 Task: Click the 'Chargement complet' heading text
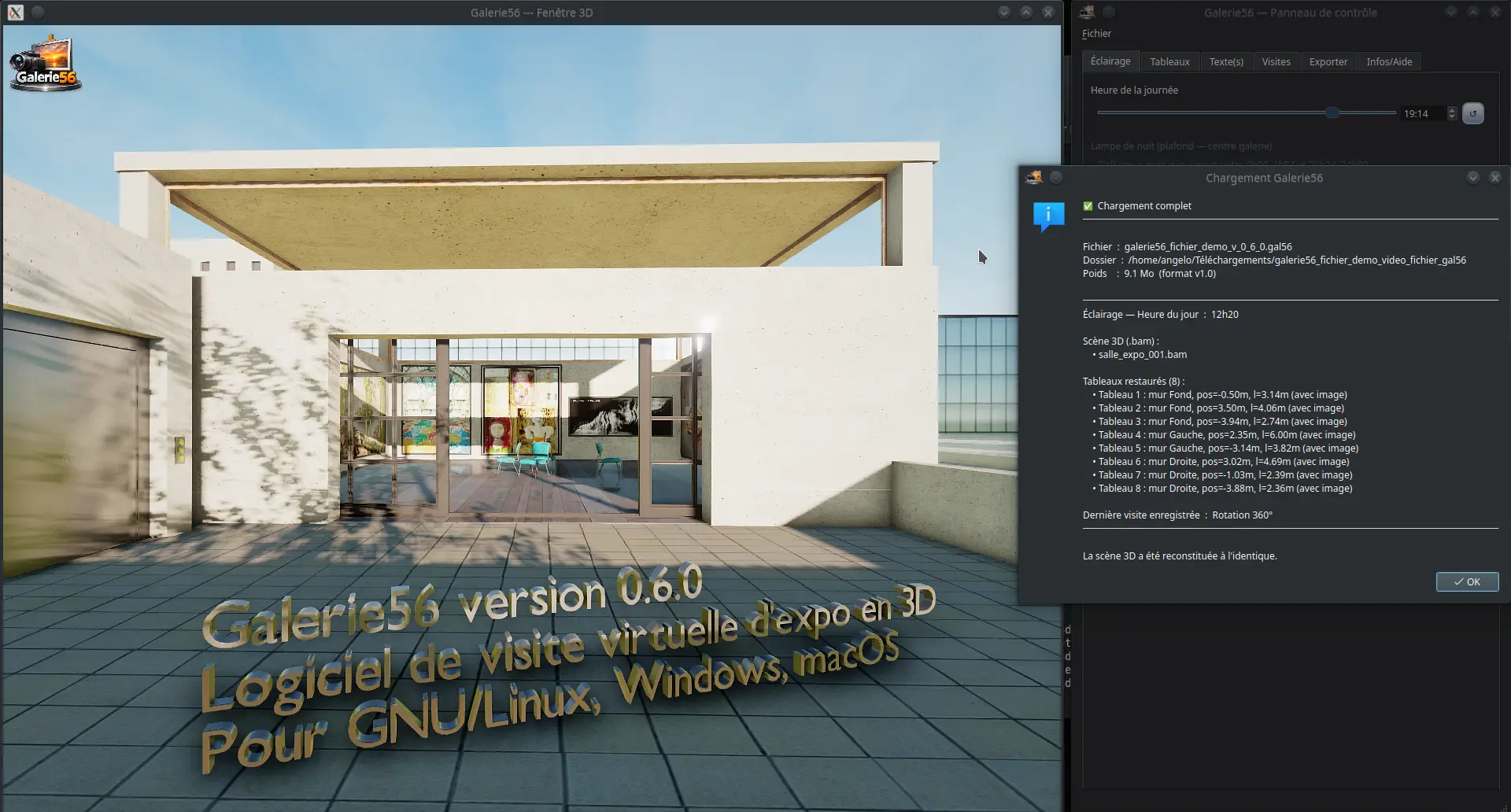click(x=1143, y=206)
